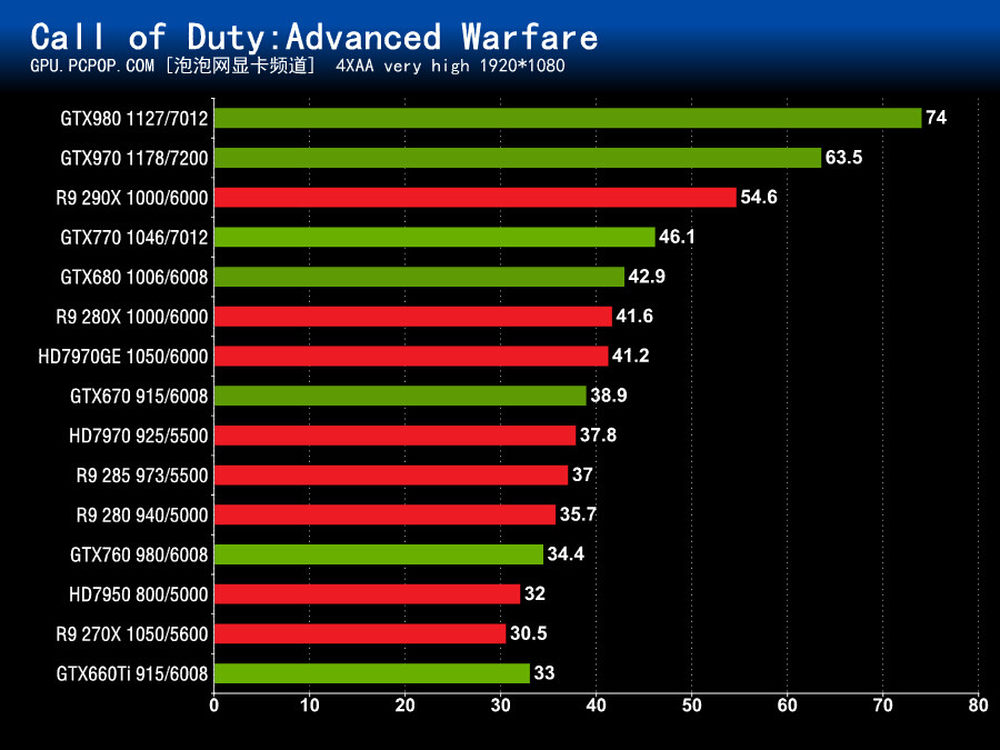Select the HD7970 925/5500 label
Image resolution: width=1000 pixels, height=750 pixels.
pyautogui.click(x=138, y=436)
